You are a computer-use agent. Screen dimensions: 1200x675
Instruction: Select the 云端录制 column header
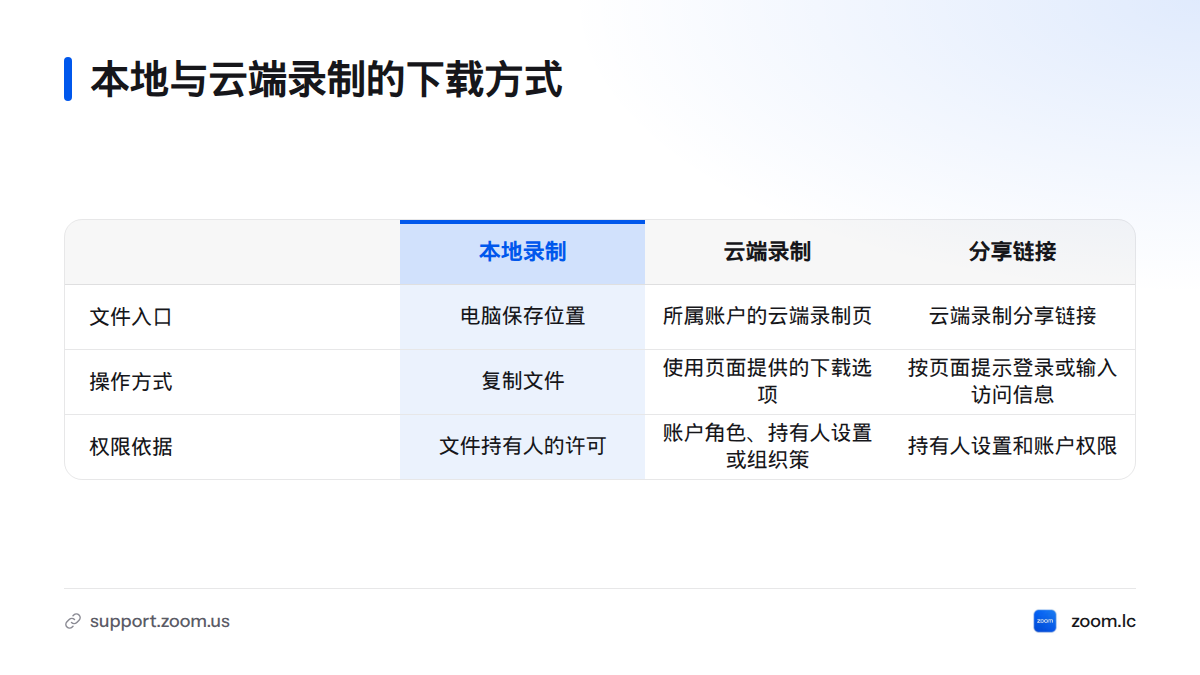click(x=767, y=252)
